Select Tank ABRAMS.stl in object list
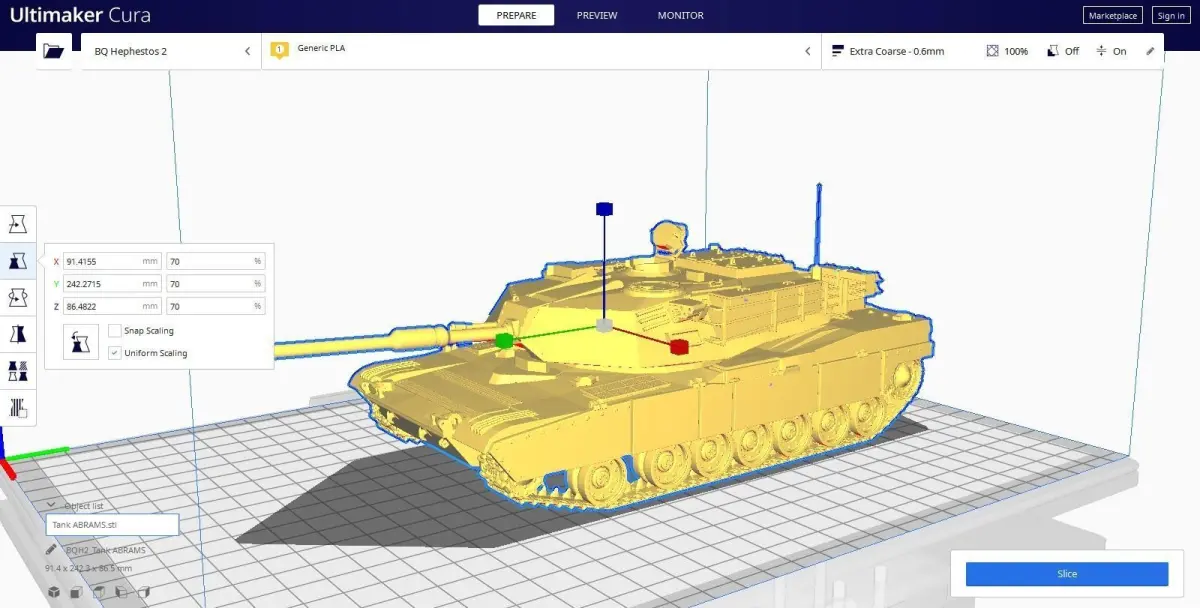This screenshot has height=608, width=1200. pos(112,525)
